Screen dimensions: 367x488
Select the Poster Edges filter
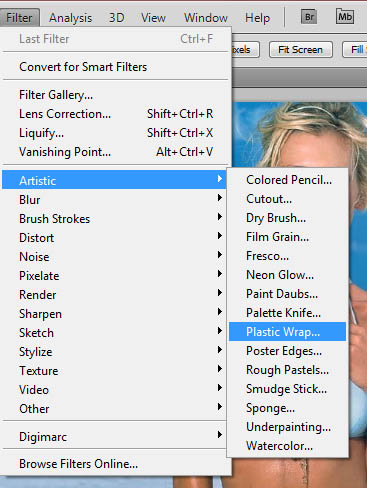pyautogui.click(x=287, y=351)
